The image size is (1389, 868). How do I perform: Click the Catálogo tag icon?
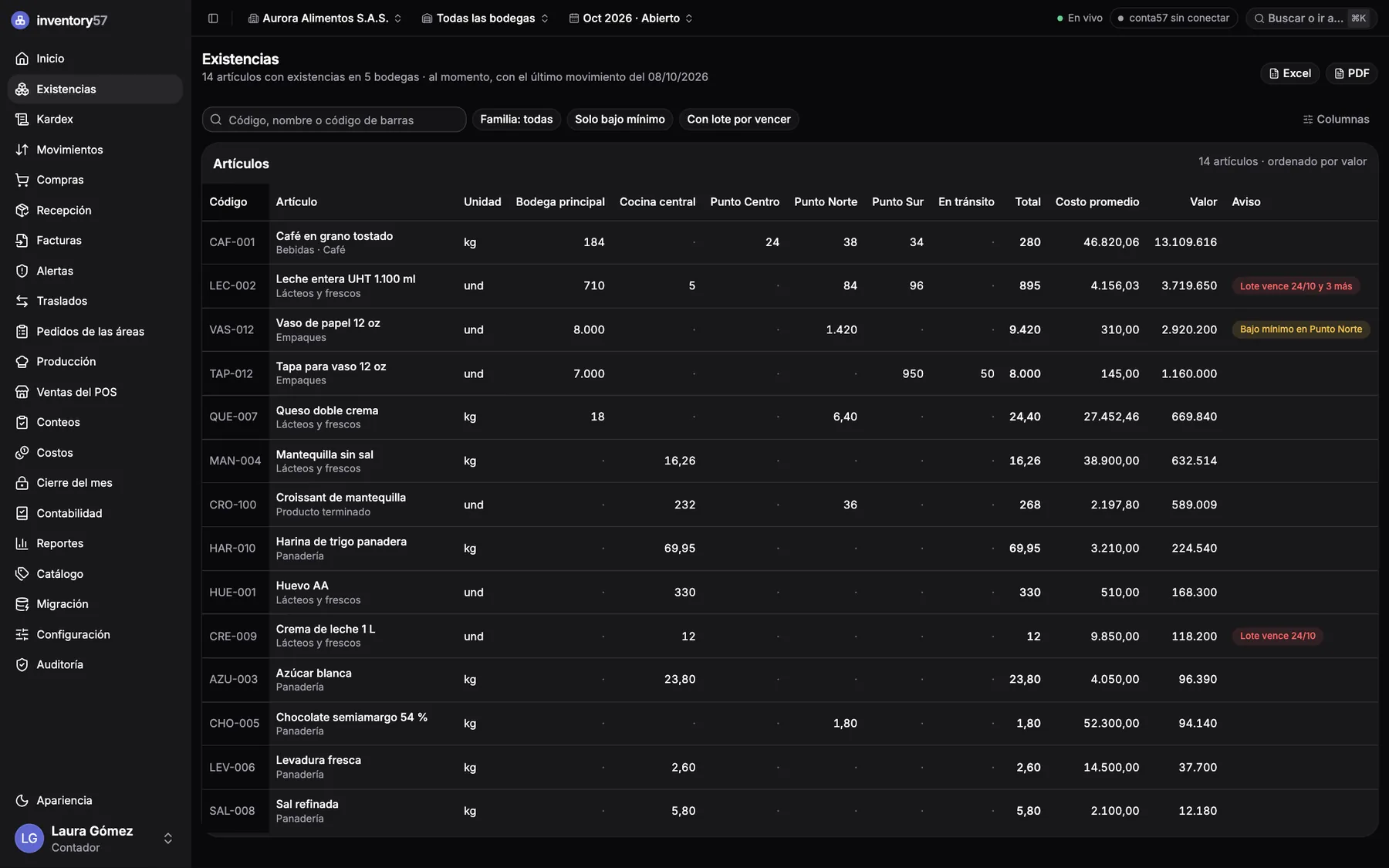(22, 574)
